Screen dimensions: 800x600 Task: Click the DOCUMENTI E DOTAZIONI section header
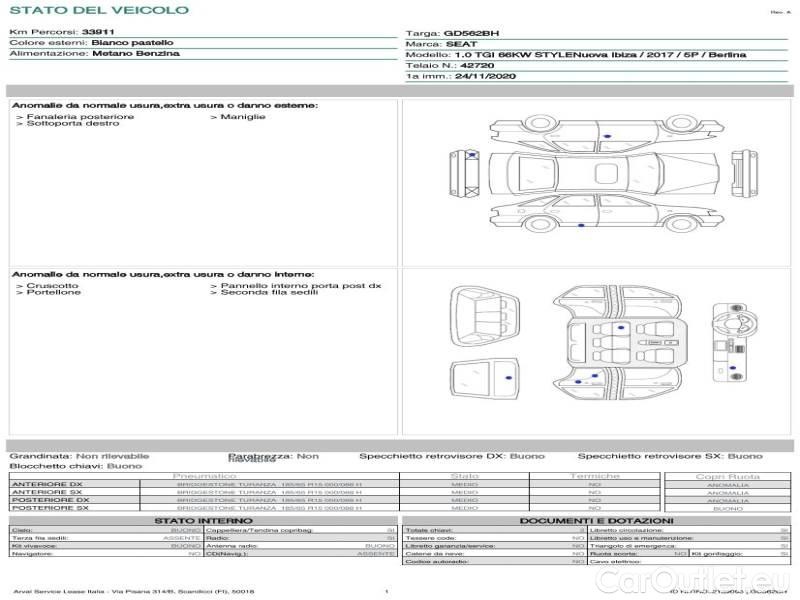point(596,521)
